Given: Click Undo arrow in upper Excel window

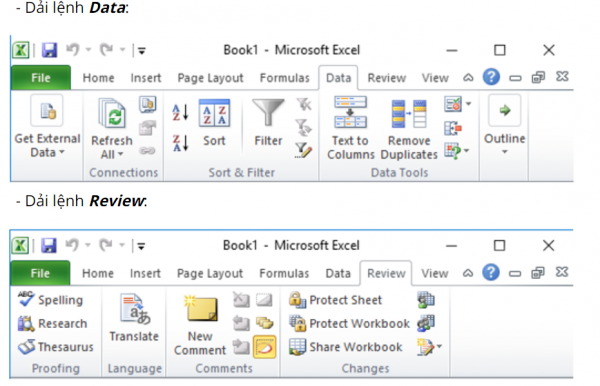Looking at the screenshot, I should pos(72,50).
